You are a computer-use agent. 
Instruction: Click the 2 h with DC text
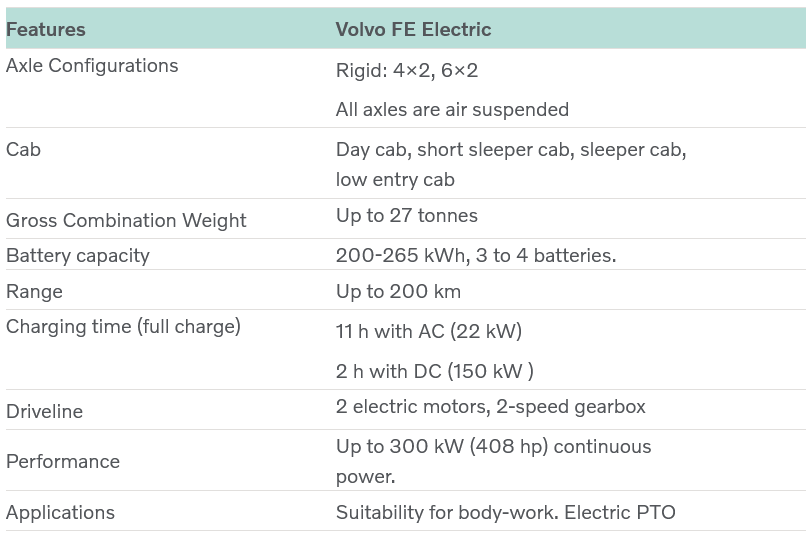tap(434, 371)
